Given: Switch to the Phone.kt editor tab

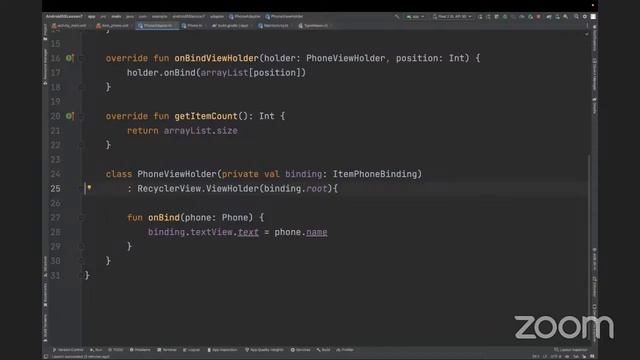Looking at the screenshot, I should (x=193, y=26).
